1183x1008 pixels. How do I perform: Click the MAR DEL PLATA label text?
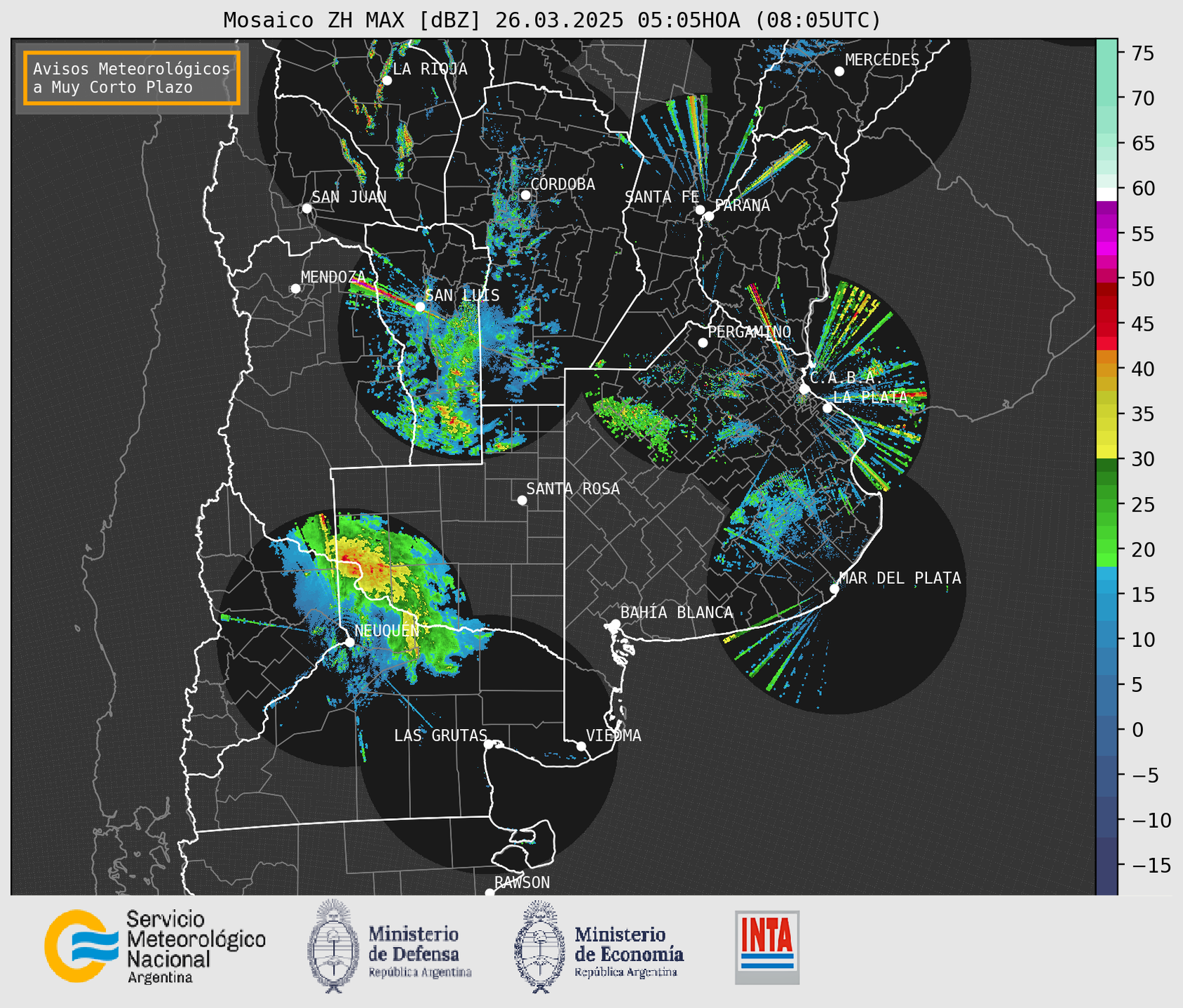900,578
